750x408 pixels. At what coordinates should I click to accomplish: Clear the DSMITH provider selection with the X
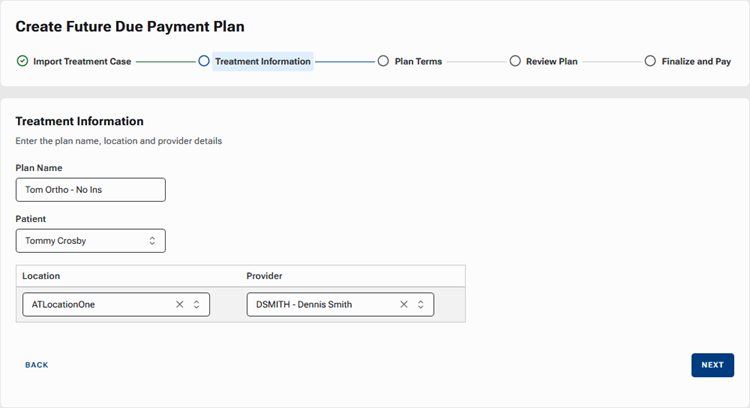point(404,304)
